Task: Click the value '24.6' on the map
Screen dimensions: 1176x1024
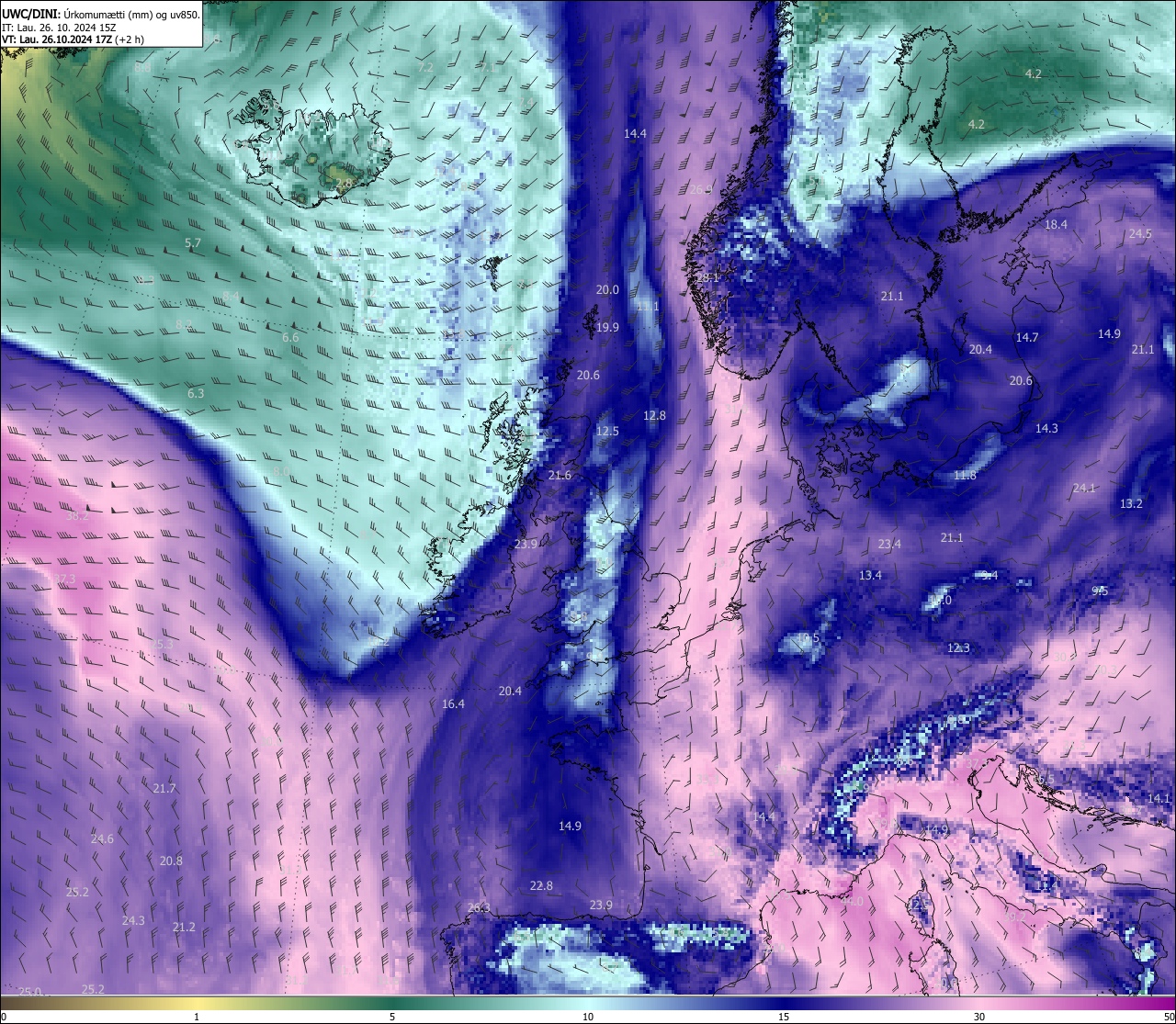Action: [102, 839]
